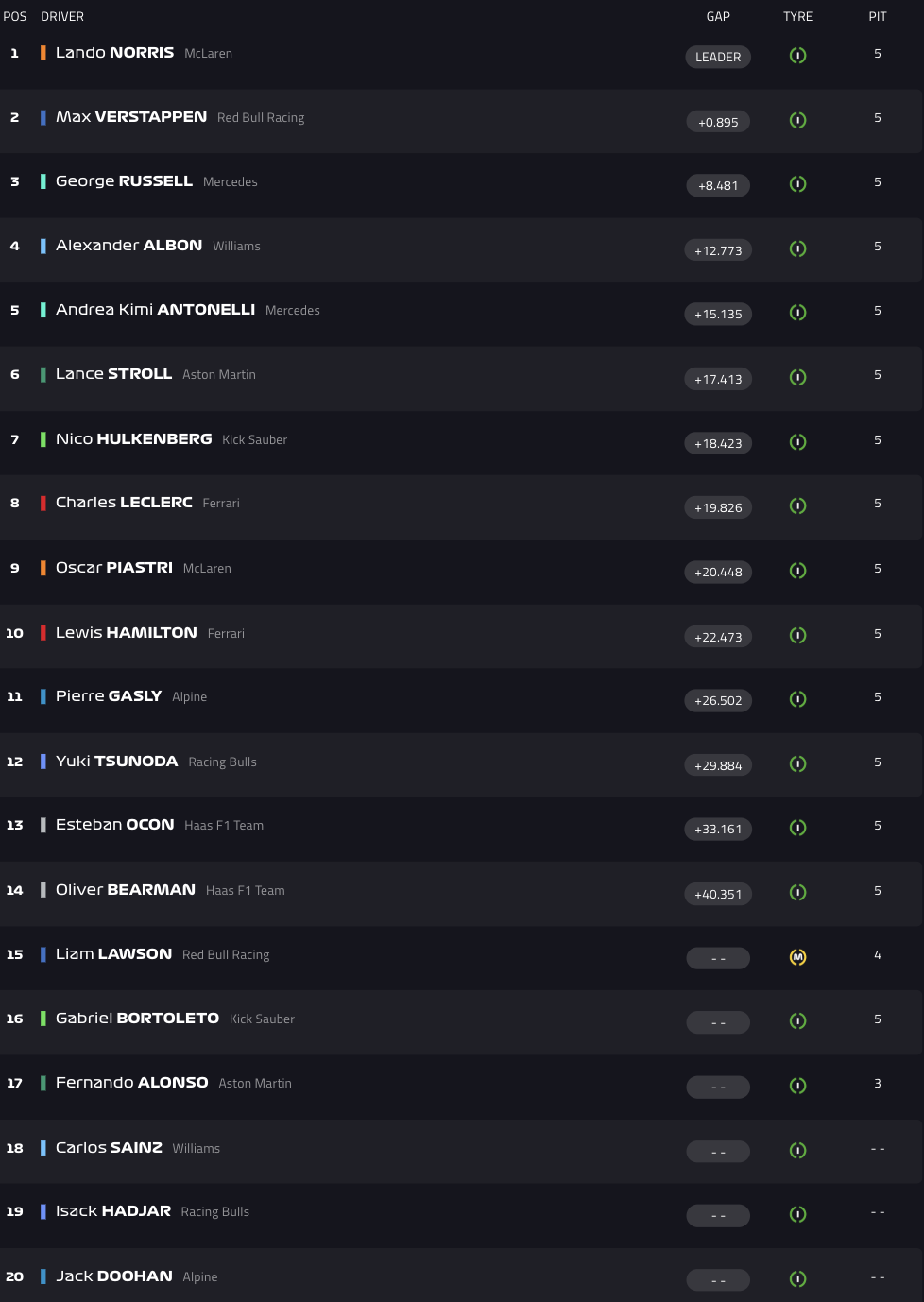The height and width of the screenshot is (1302, 924).
Task: Click Max Verstappen's tyre icon
Action: [x=797, y=120]
